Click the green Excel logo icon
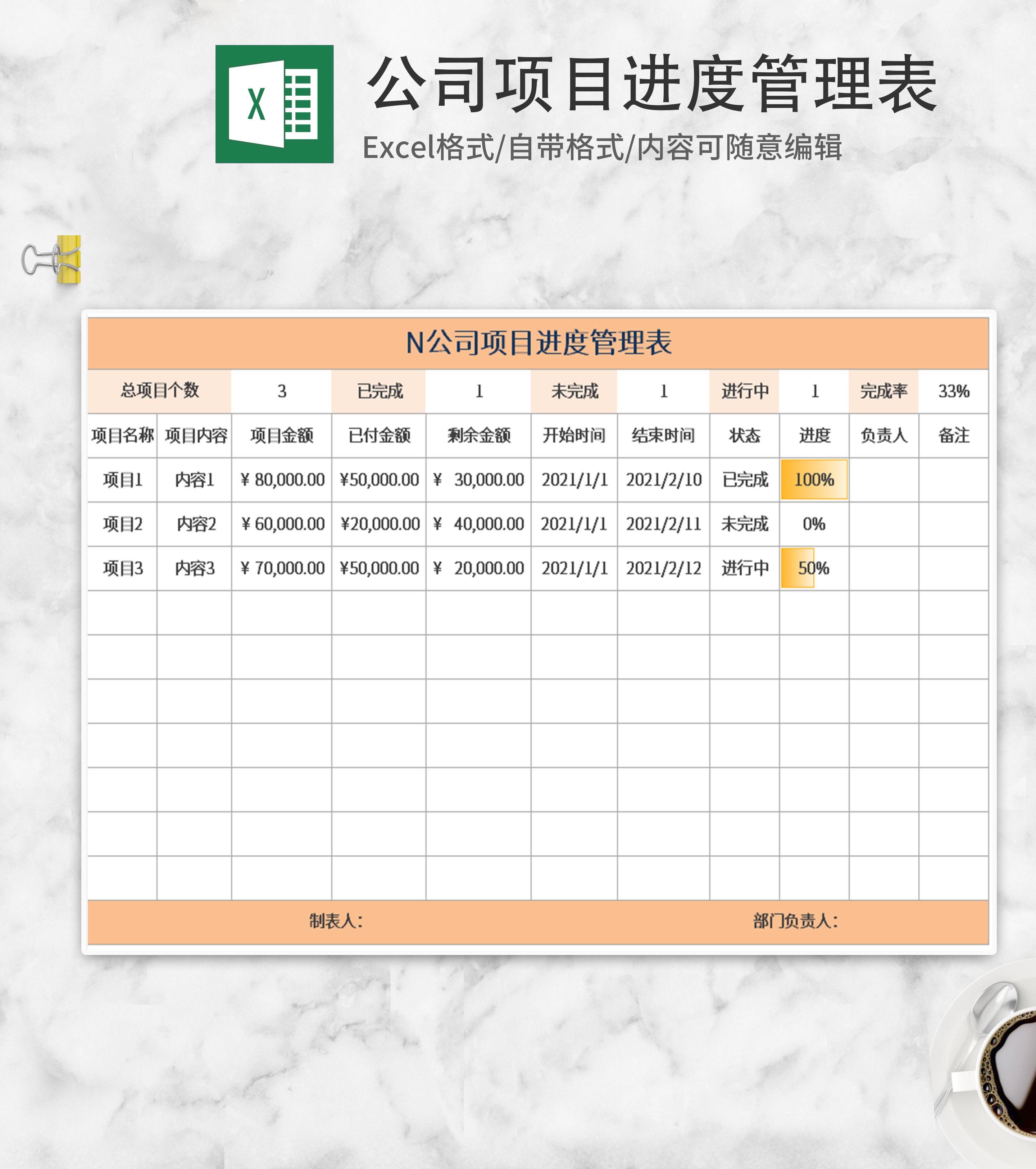 click(x=274, y=104)
